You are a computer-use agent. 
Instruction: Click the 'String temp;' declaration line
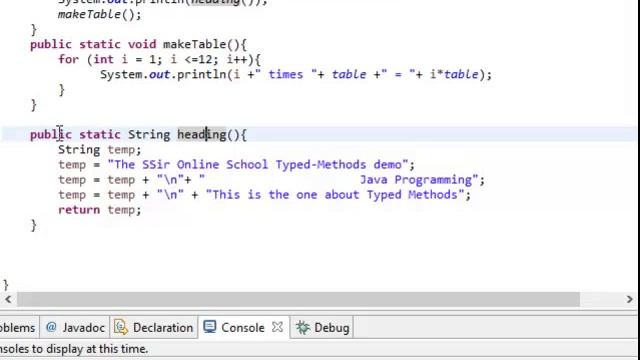(100, 150)
